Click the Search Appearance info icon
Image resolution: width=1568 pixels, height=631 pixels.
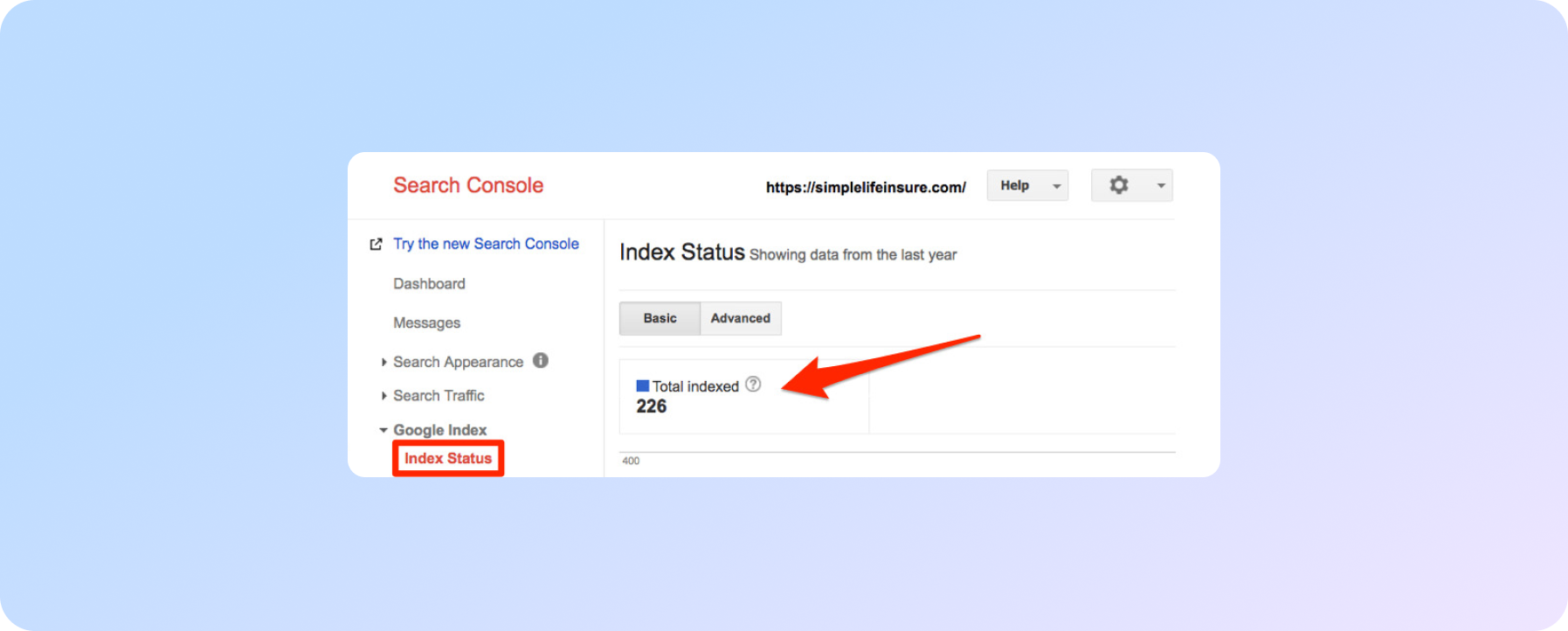pos(541,360)
